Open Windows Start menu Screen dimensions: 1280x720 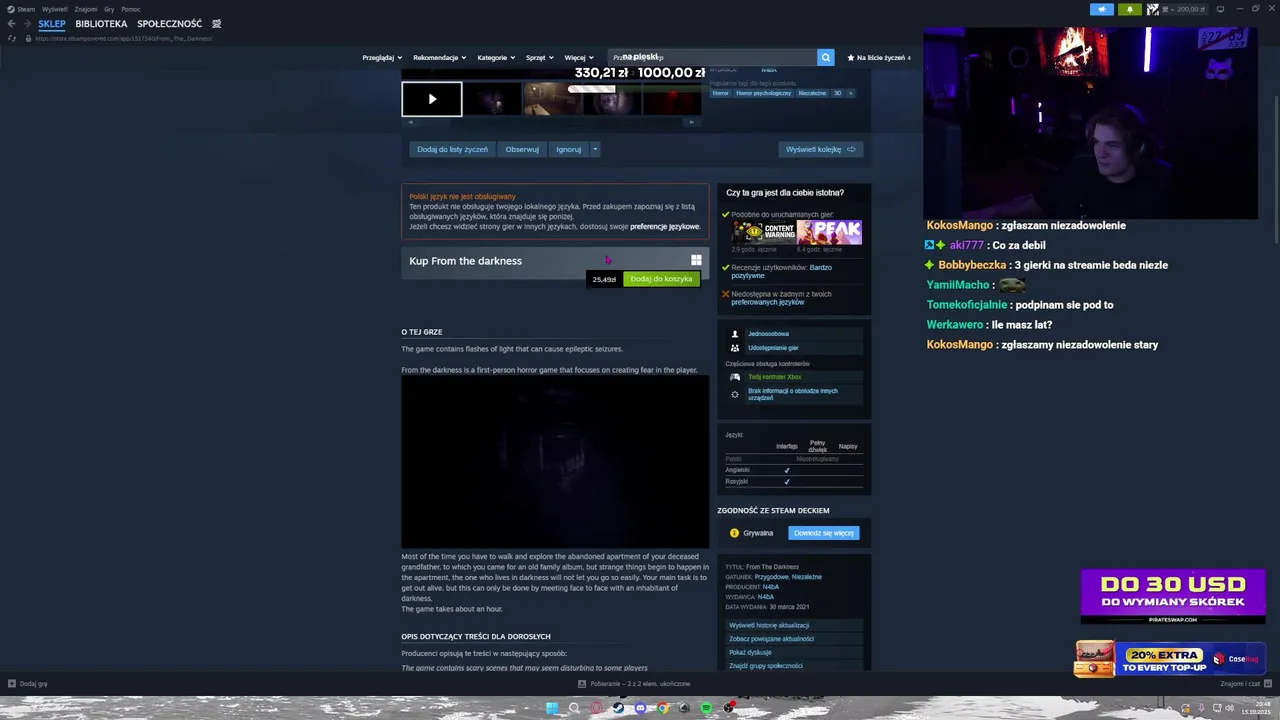point(551,708)
